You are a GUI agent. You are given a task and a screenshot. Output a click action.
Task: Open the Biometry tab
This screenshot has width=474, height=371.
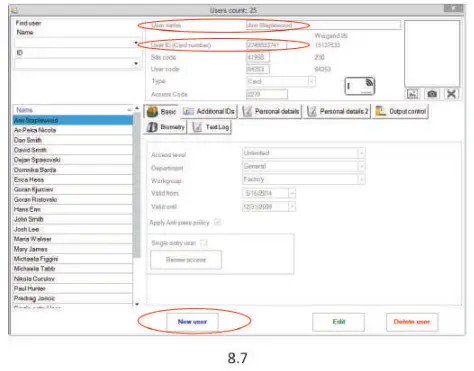point(166,127)
